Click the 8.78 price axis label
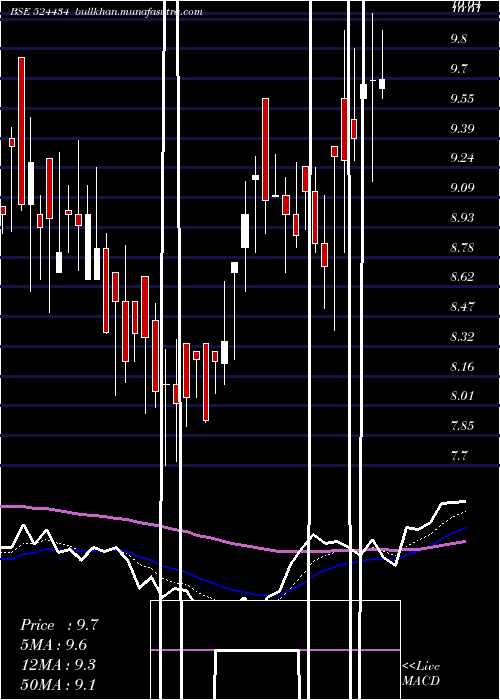The image size is (500, 700). click(462, 247)
